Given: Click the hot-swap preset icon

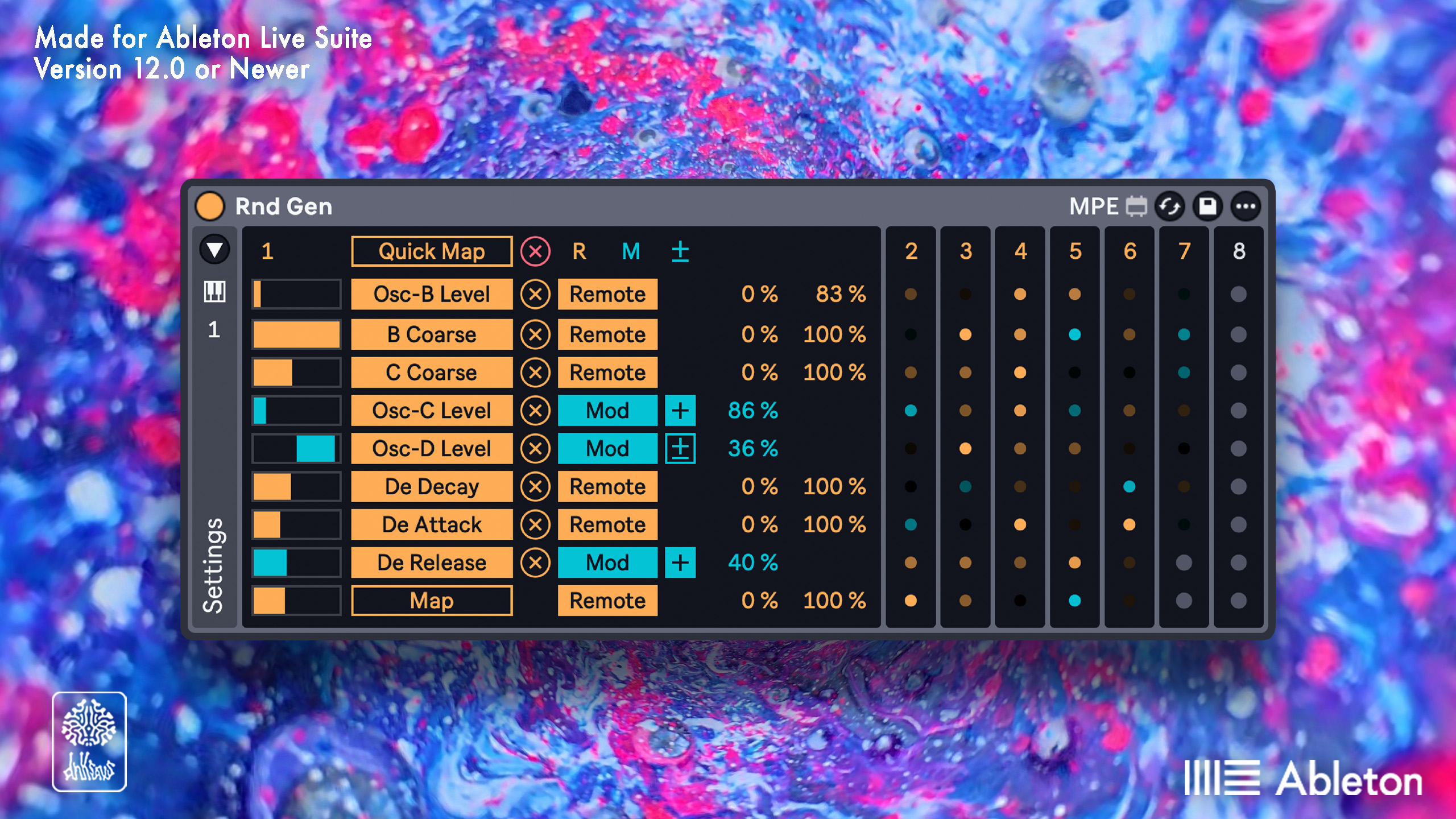Looking at the screenshot, I should point(1169,206).
